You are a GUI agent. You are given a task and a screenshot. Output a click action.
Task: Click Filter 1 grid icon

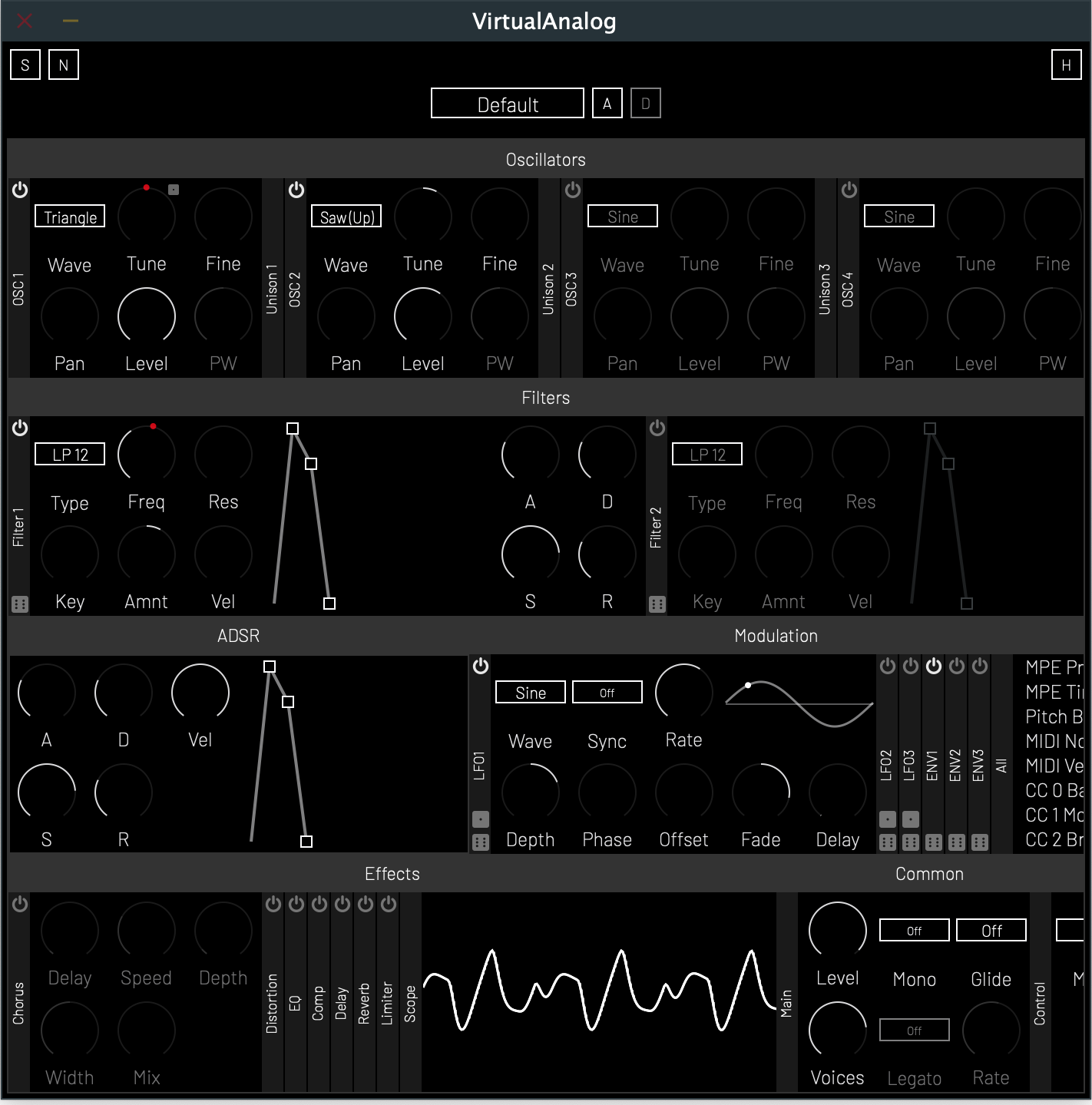coord(20,604)
